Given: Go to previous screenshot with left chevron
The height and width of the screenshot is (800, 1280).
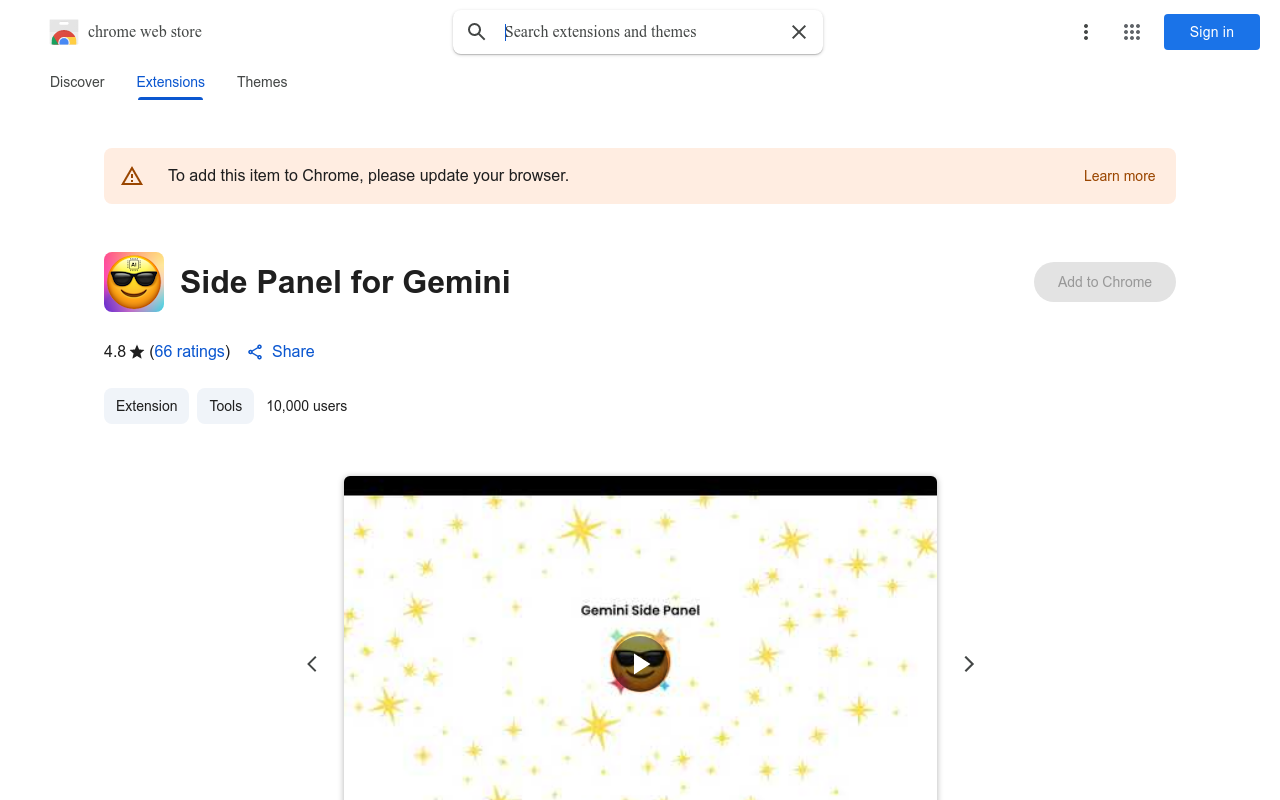Looking at the screenshot, I should [312, 664].
